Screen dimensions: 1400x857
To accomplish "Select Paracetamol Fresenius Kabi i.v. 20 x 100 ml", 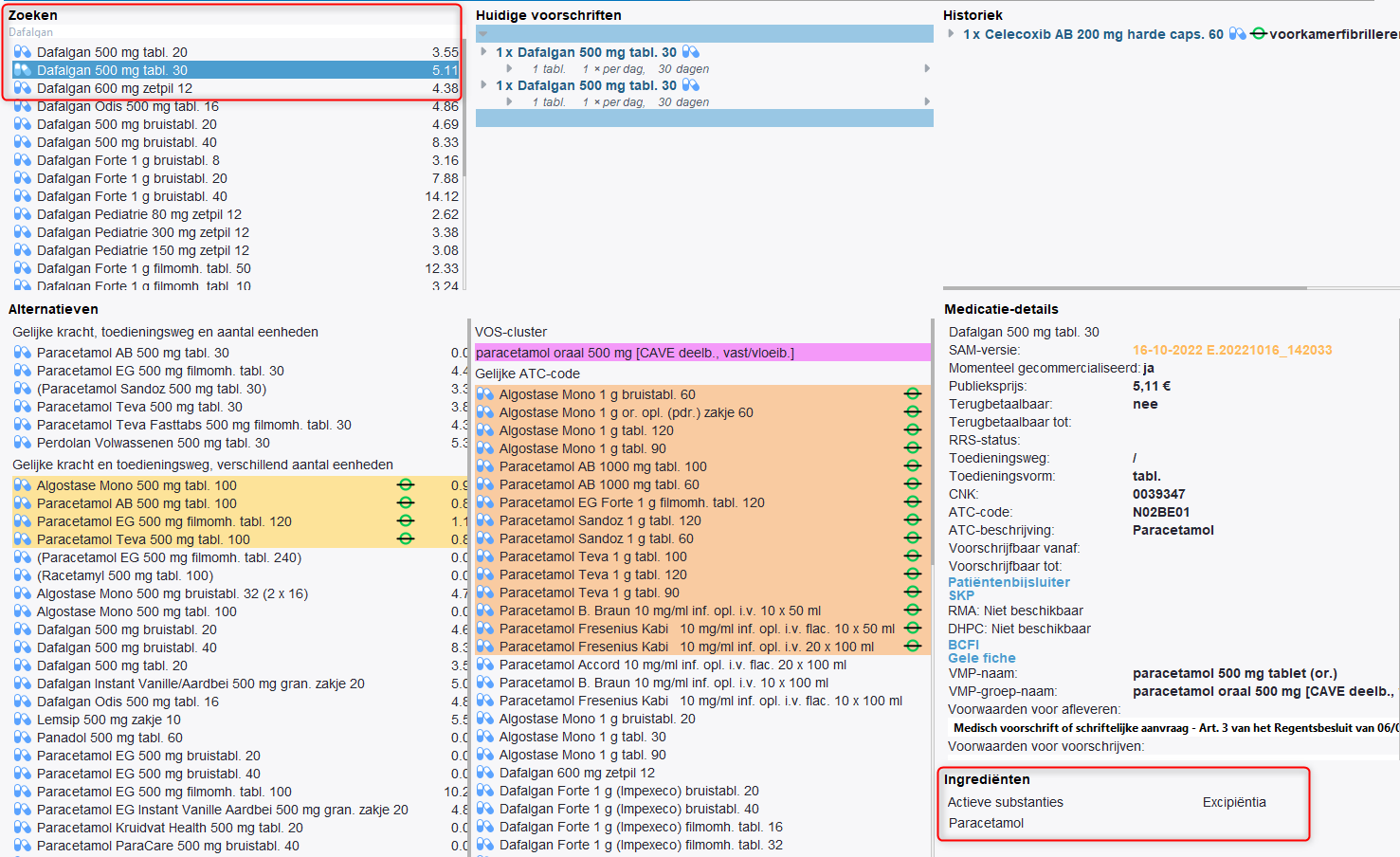I will (x=702, y=647).
